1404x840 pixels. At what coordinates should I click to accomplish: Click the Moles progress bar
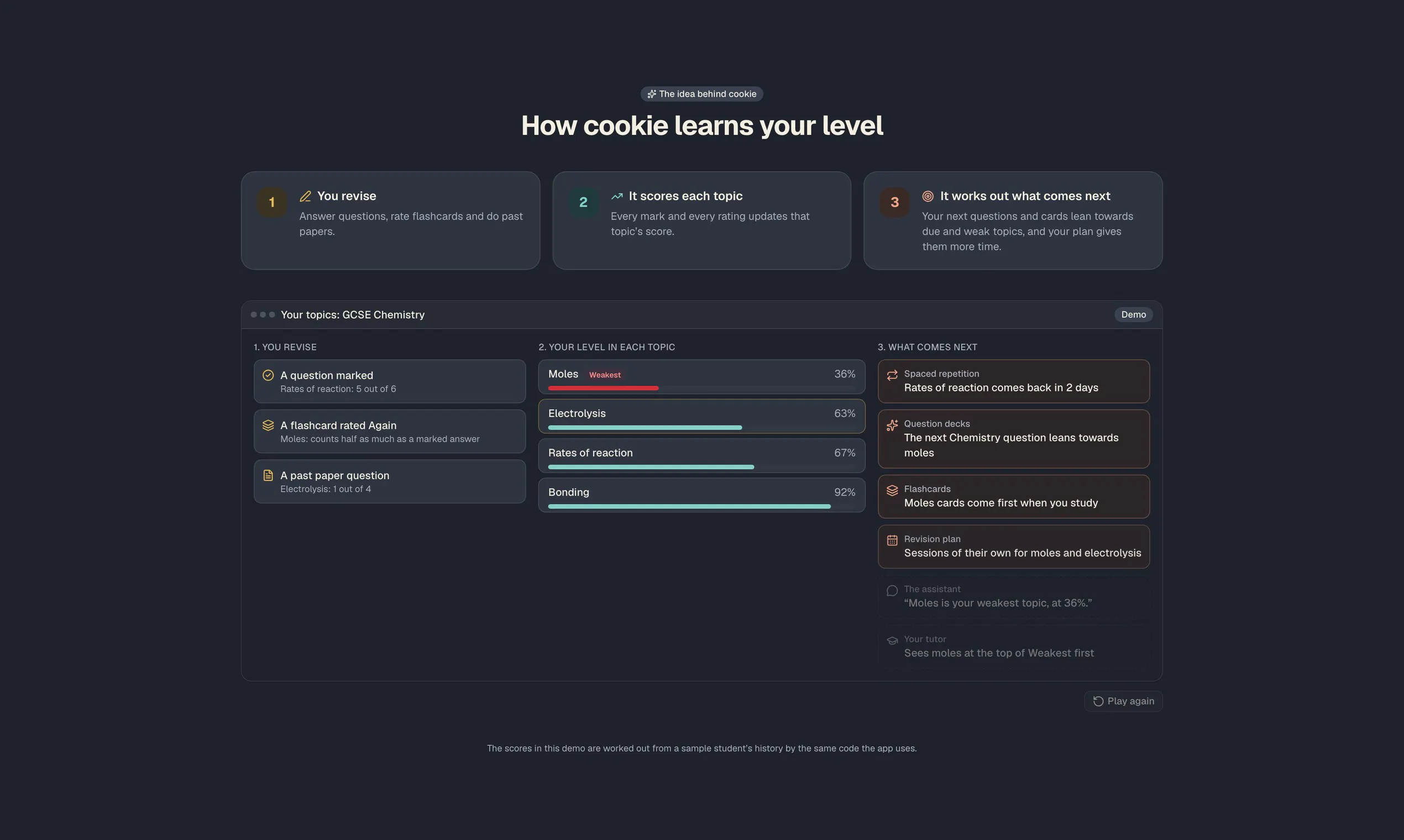[701, 389]
